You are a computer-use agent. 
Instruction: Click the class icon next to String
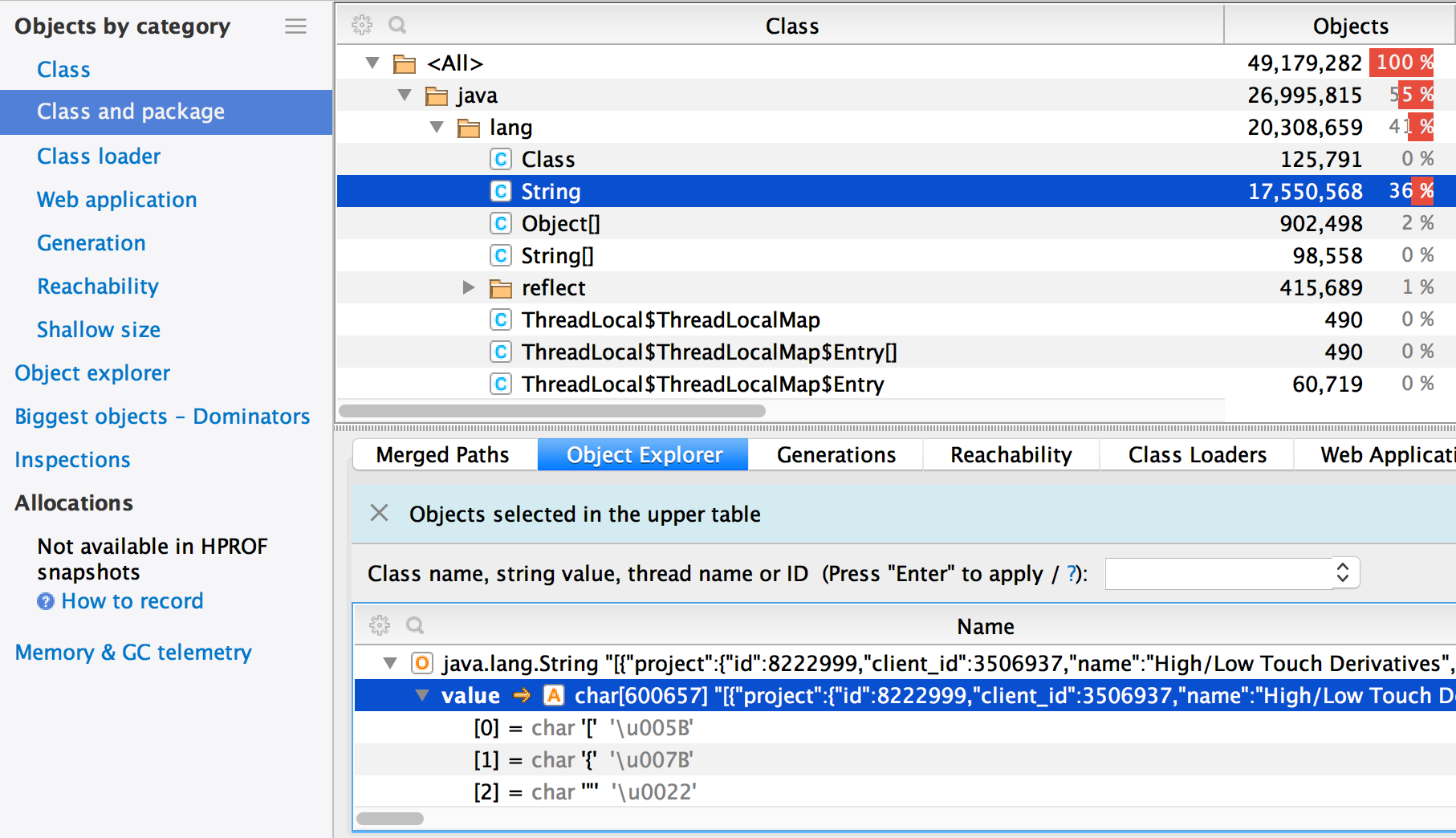pos(501,191)
